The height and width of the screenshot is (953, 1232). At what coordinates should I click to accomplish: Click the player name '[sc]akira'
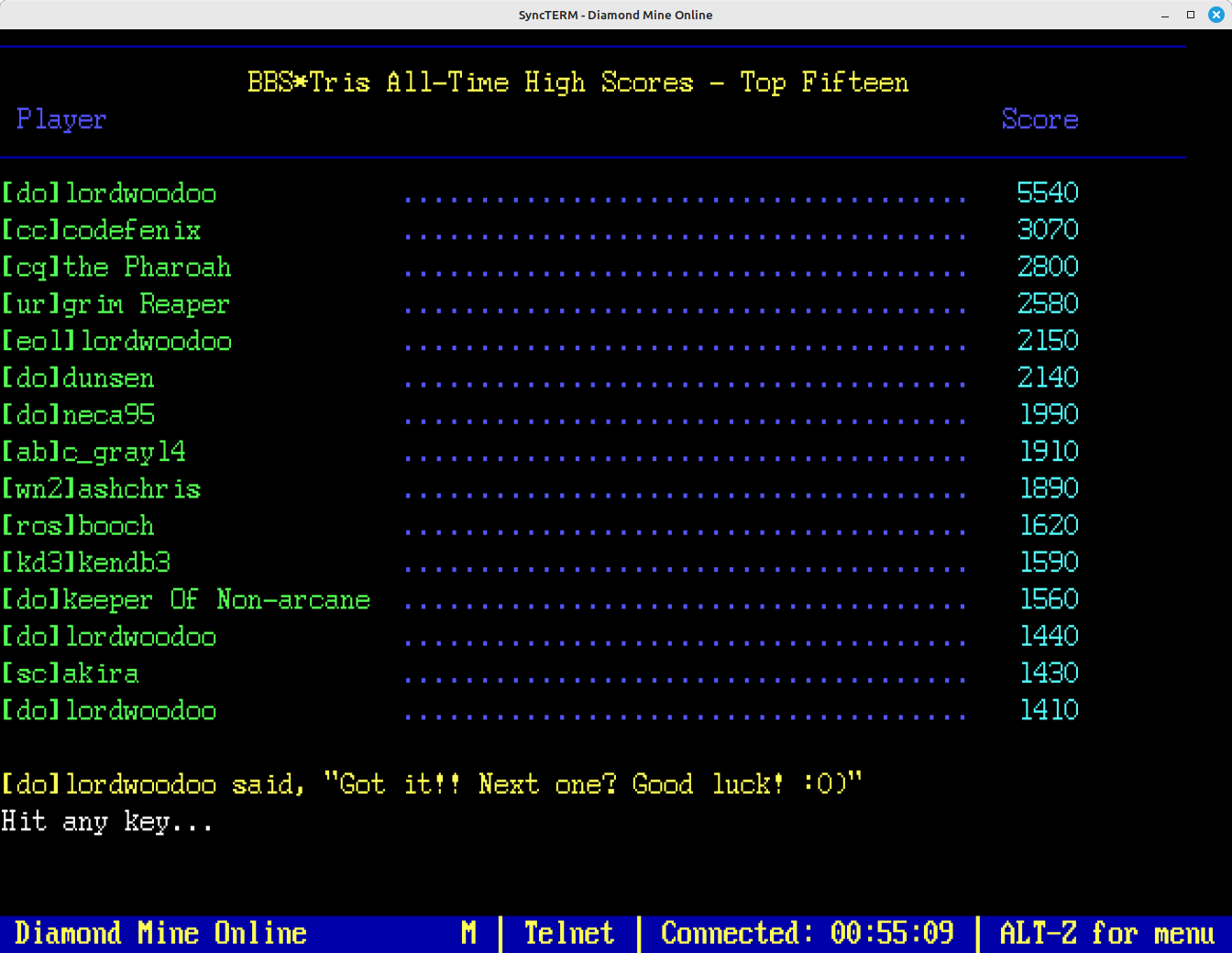tap(71, 674)
